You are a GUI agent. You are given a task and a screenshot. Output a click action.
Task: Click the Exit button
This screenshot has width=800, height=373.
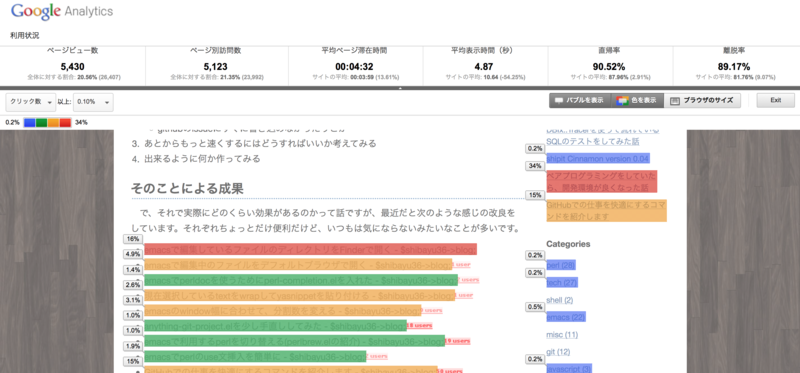(776, 101)
